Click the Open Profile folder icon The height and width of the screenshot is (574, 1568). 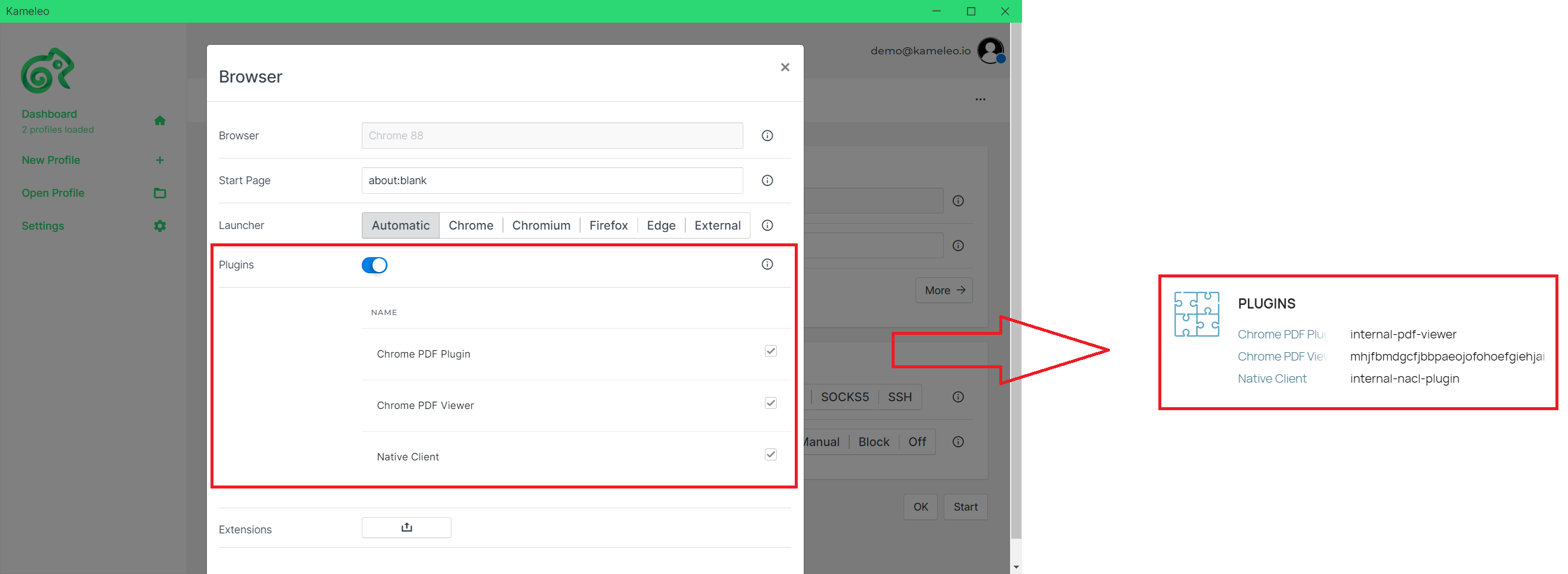(160, 193)
